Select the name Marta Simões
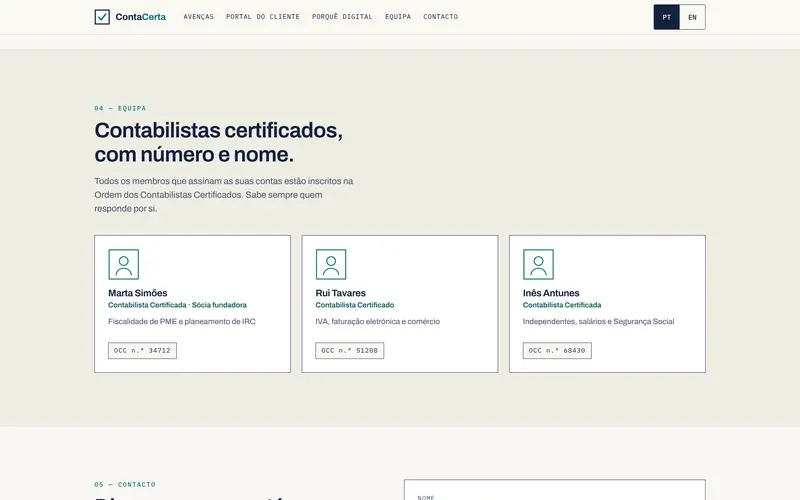 (x=138, y=293)
